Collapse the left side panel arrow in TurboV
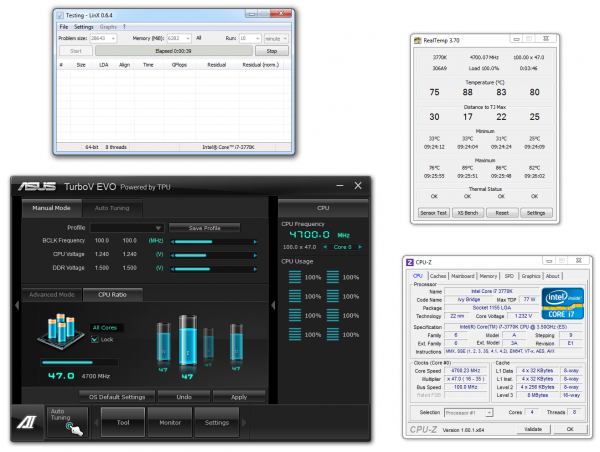The height and width of the screenshot is (452, 600). (17, 305)
